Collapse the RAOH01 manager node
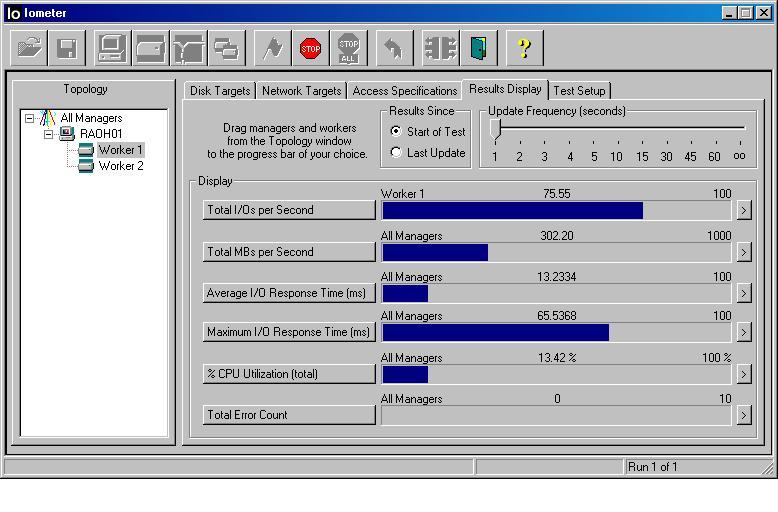 pyautogui.click(x=48, y=134)
